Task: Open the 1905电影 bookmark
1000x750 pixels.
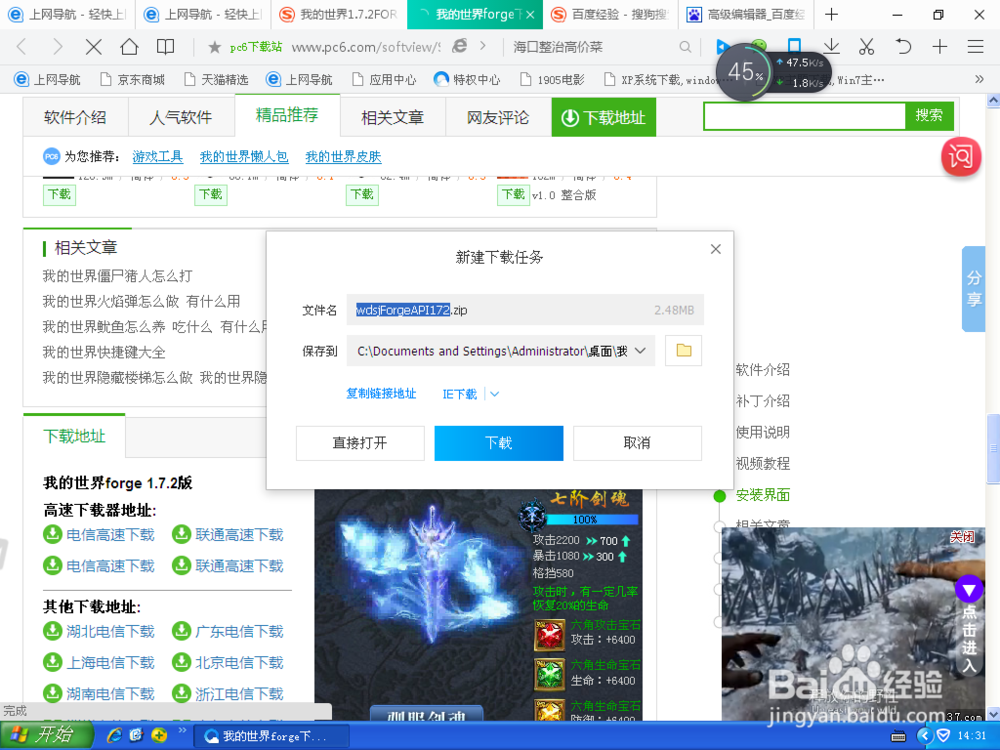Action: point(552,80)
